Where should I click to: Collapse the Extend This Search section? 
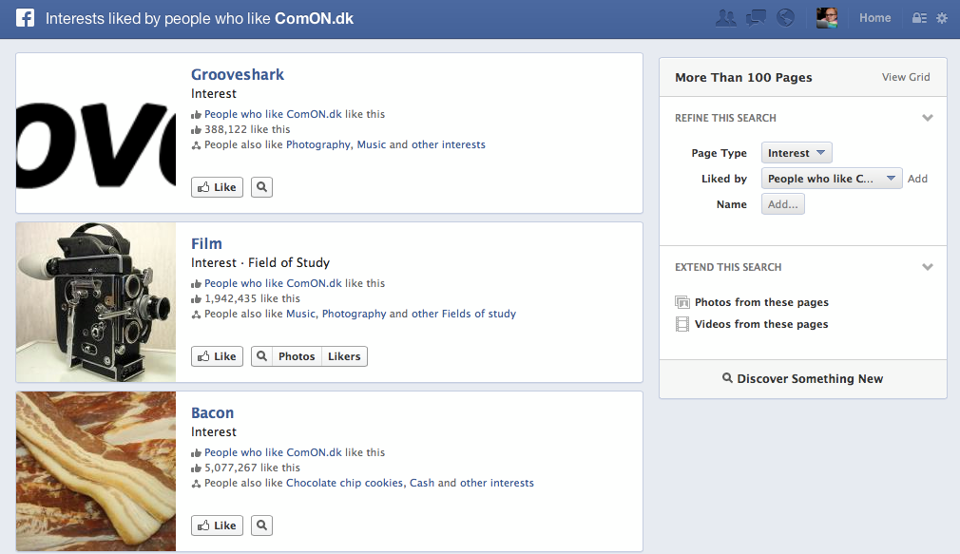tap(927, 267)
